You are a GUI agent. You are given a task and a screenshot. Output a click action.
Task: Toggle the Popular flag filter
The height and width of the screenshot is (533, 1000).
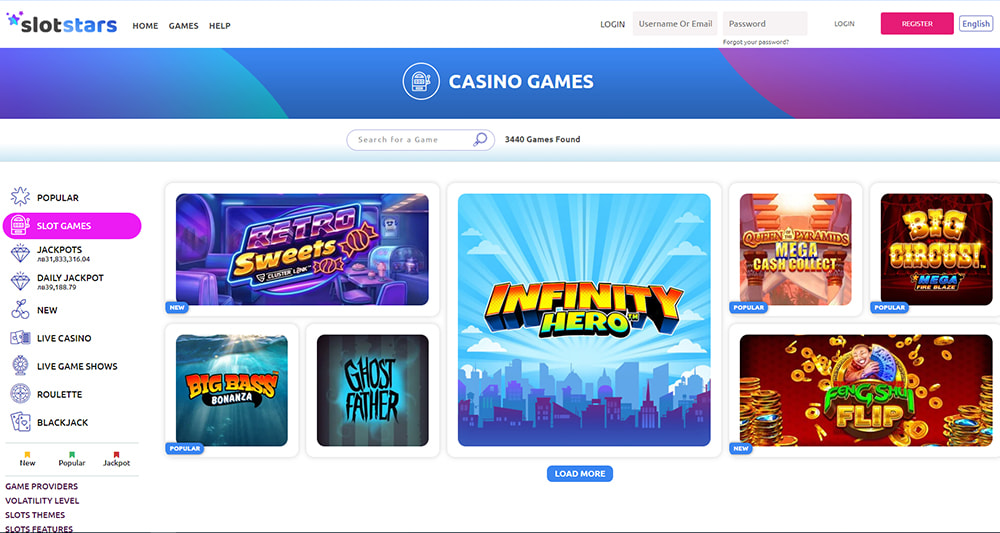click(x=72, y=459)
